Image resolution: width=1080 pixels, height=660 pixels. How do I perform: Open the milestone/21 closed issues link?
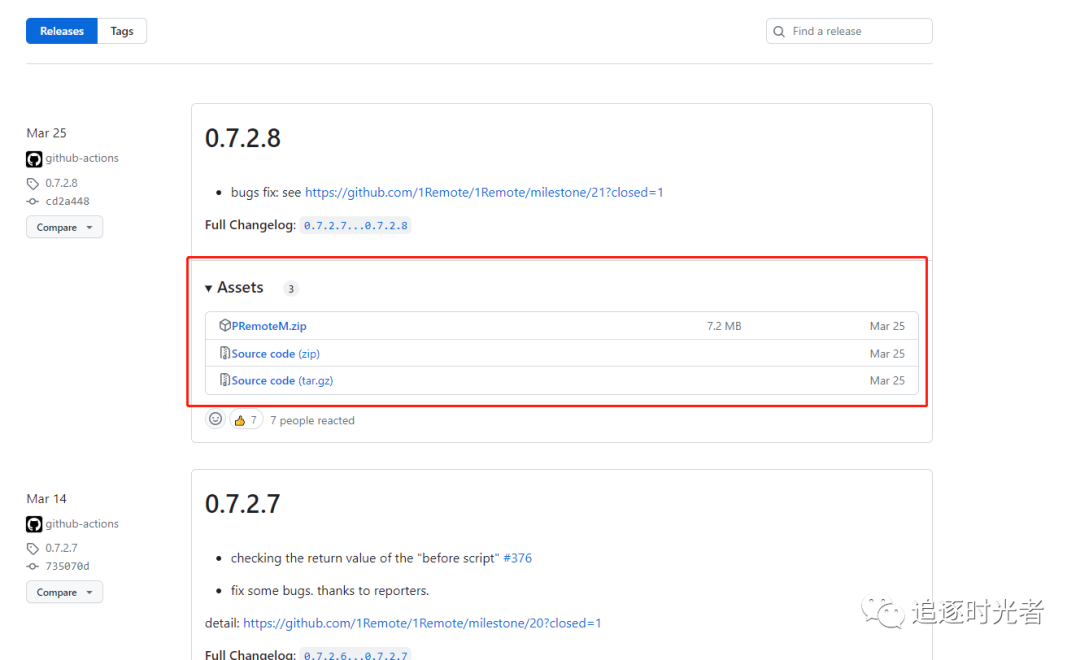point(484,192)
